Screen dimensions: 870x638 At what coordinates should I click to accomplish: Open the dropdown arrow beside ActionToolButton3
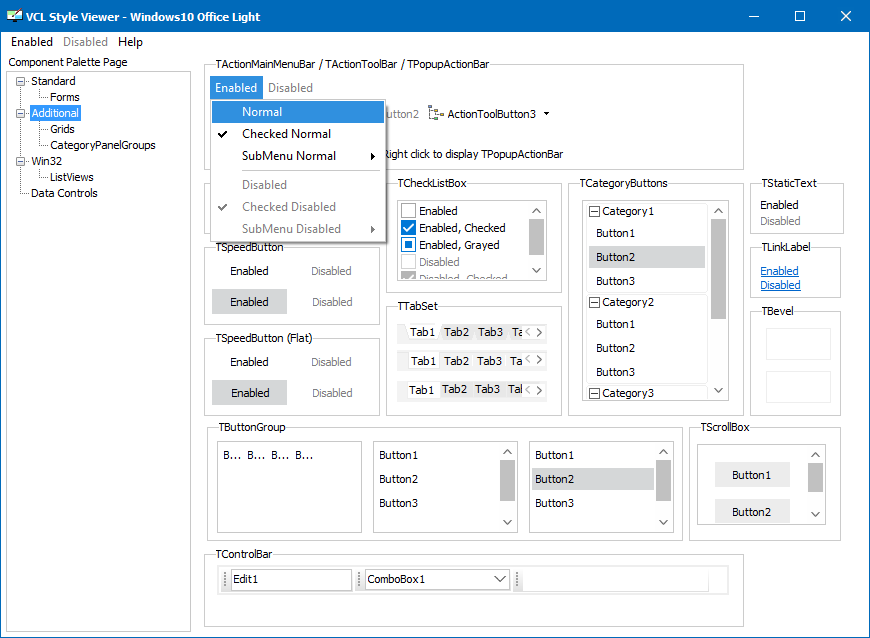coord(547,114)
